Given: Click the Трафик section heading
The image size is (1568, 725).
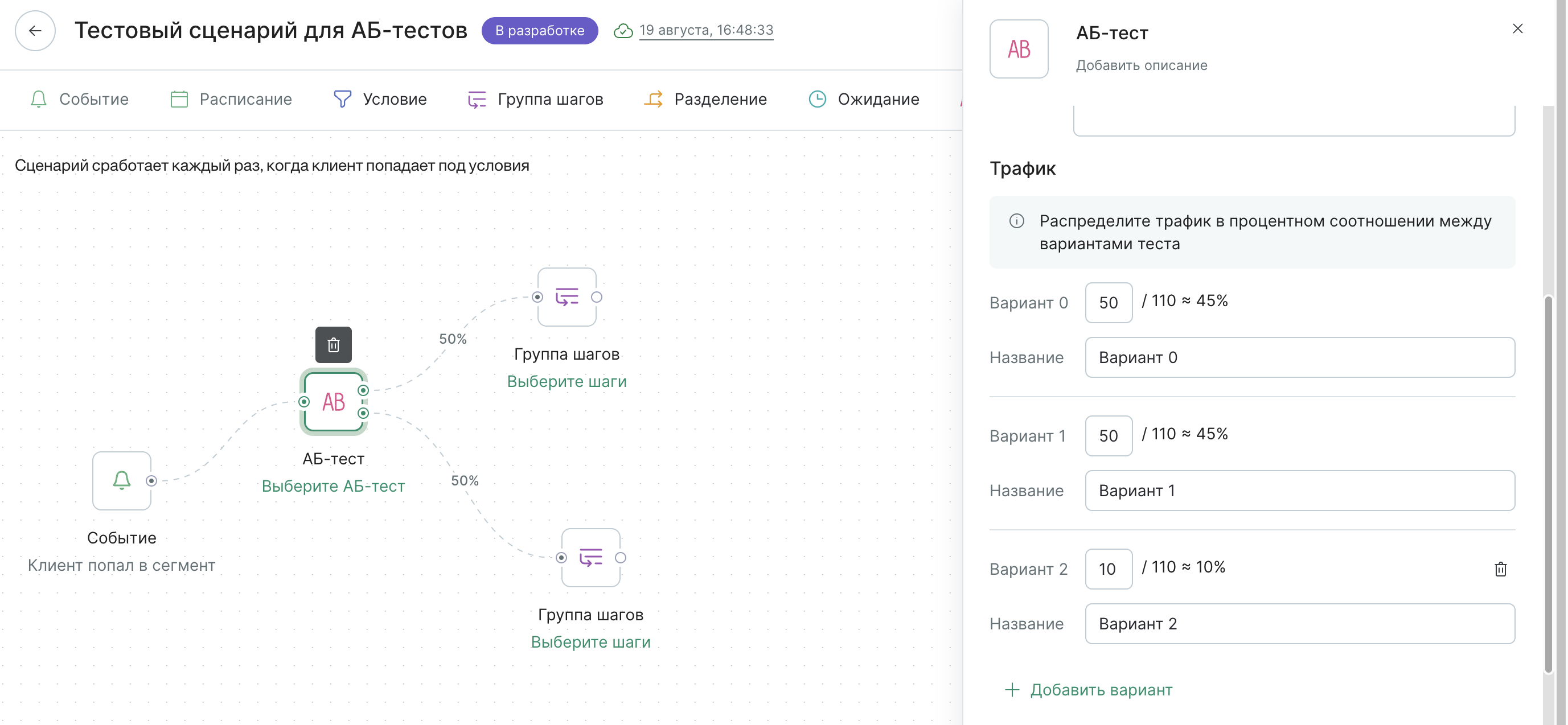Looking at the screenshot, I should coord(1022,168).
